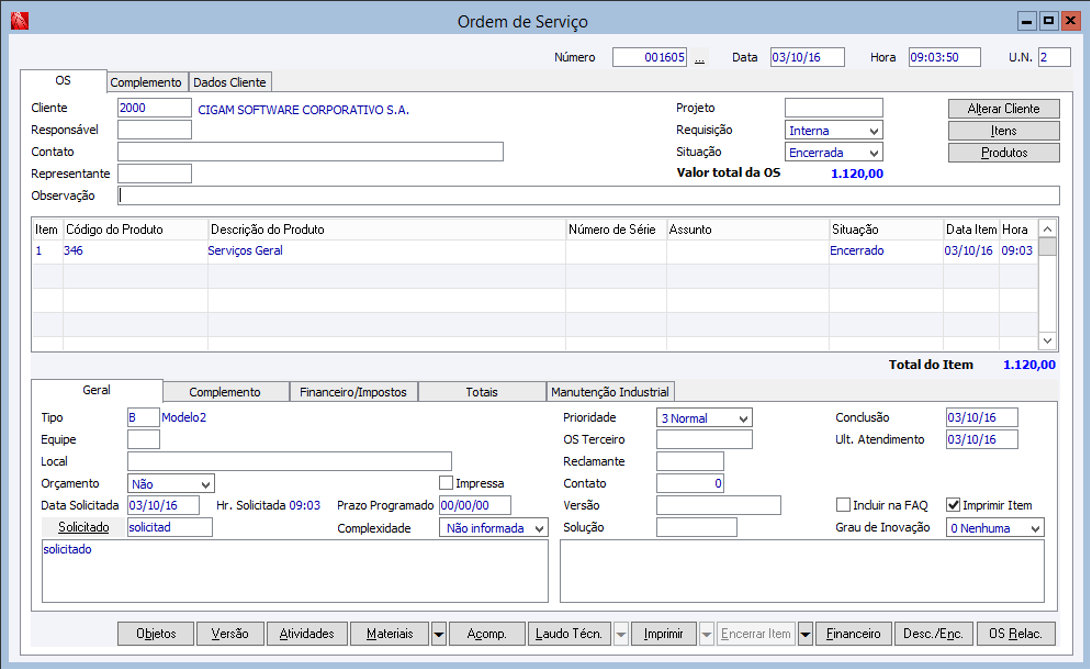Click the Alterar Cliente button
Image resolution: width=1090 pixels, height=669 pixels.
(x=1003, y=109)
